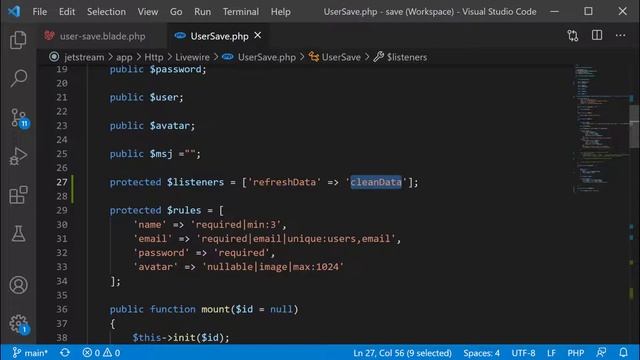
Task: Change end of line sequence LF
Action: pyautogui.click(x=551, y=353)
